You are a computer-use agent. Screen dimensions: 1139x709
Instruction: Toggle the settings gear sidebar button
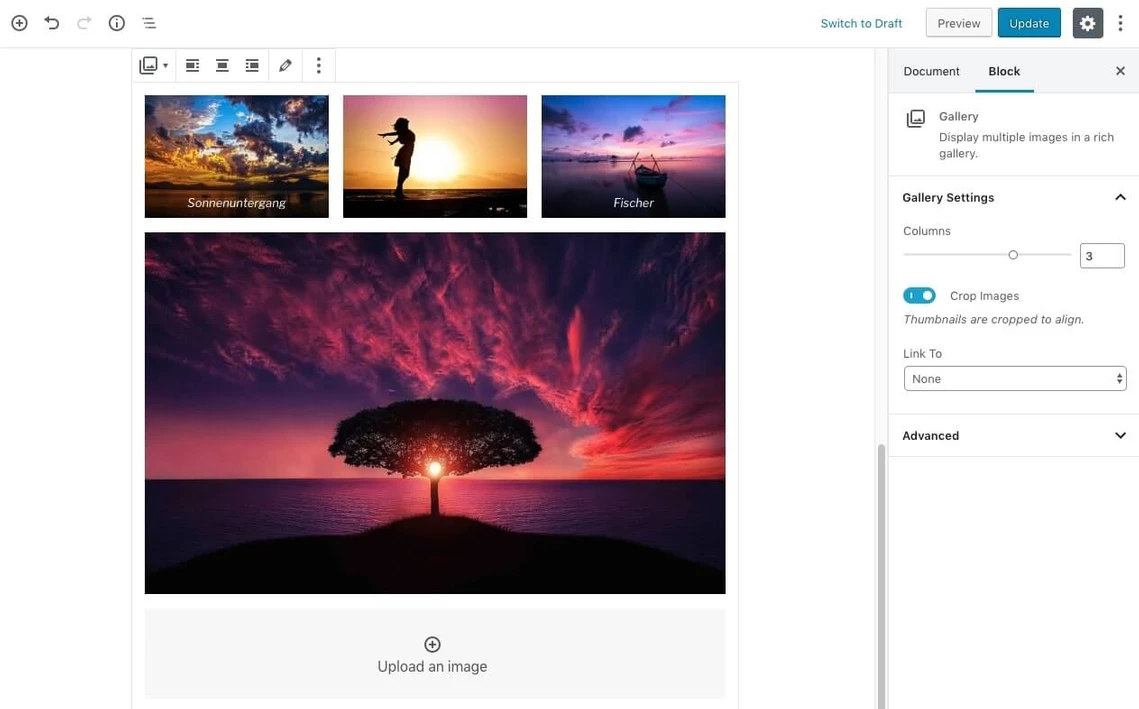click(x=1087, y=23)
